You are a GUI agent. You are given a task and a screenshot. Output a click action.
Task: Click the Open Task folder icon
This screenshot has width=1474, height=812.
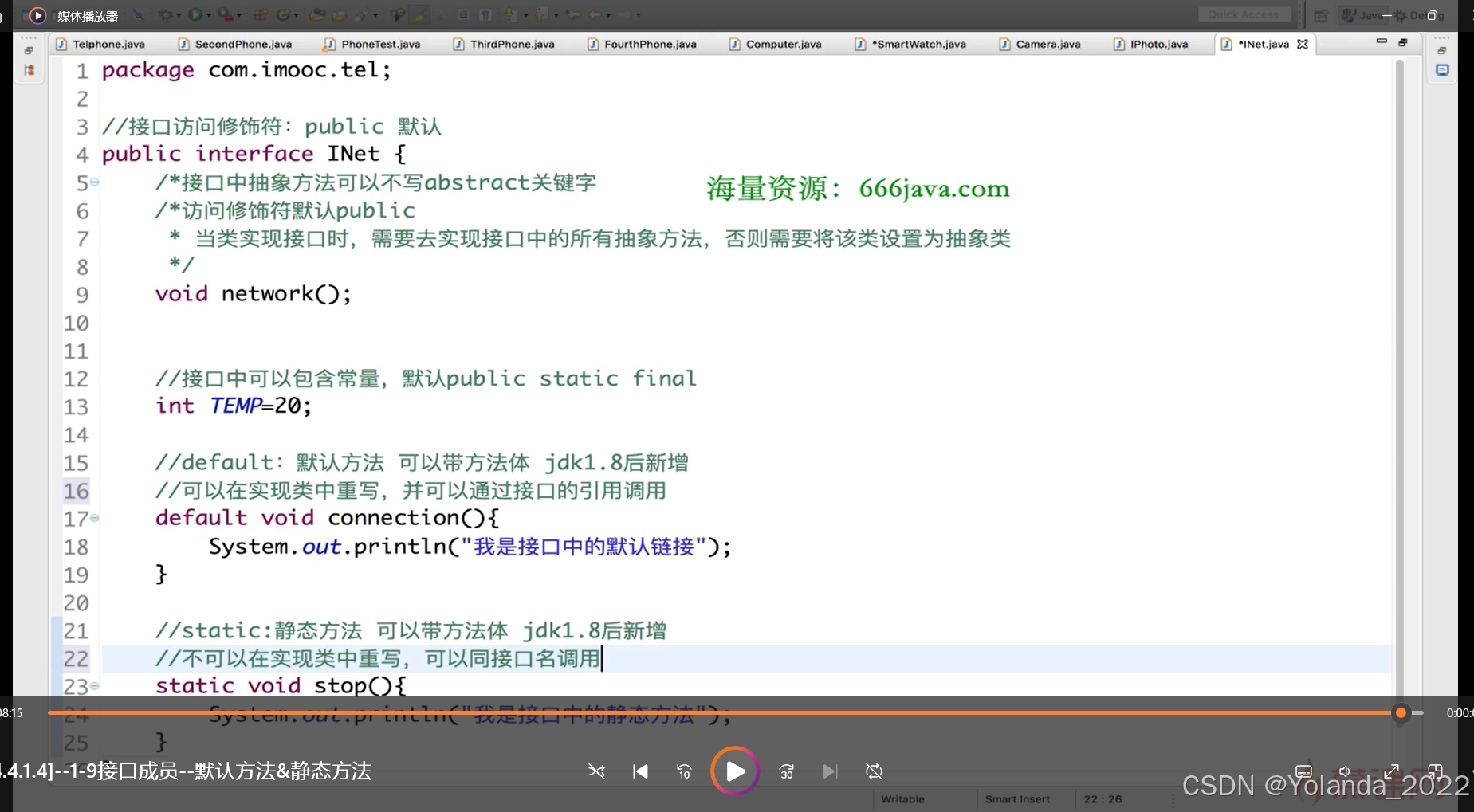(339, 14)
